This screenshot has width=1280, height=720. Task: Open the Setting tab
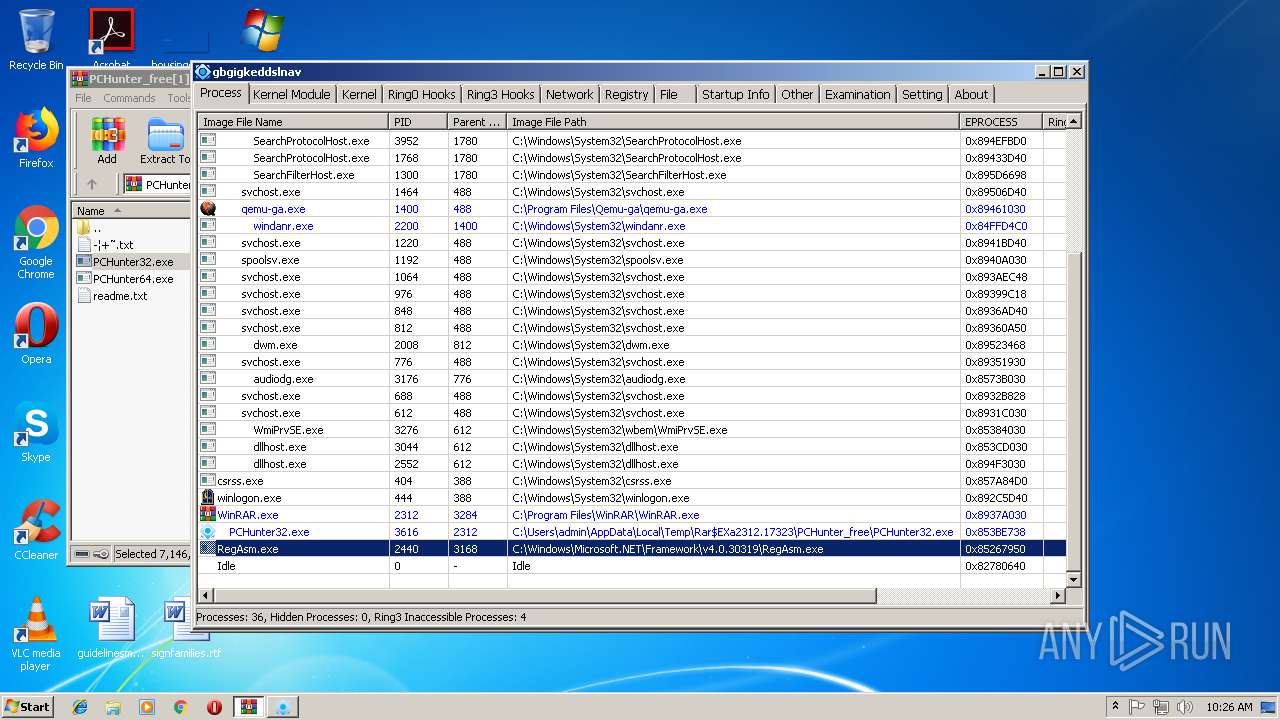(x=922, y=94)
